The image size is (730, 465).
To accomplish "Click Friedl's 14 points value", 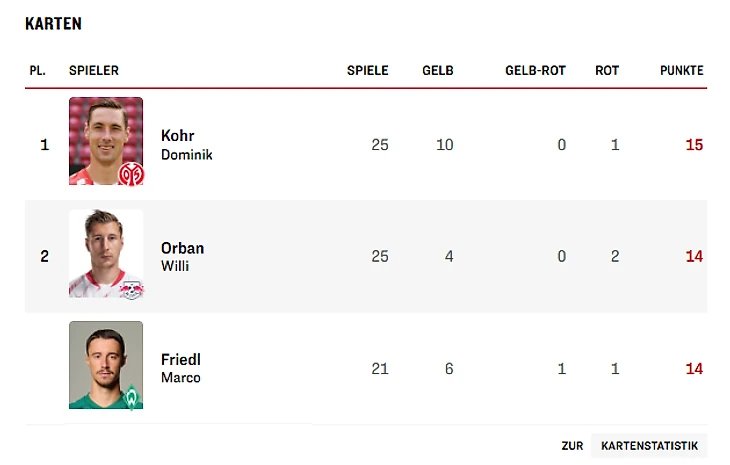I will point(694,369).
